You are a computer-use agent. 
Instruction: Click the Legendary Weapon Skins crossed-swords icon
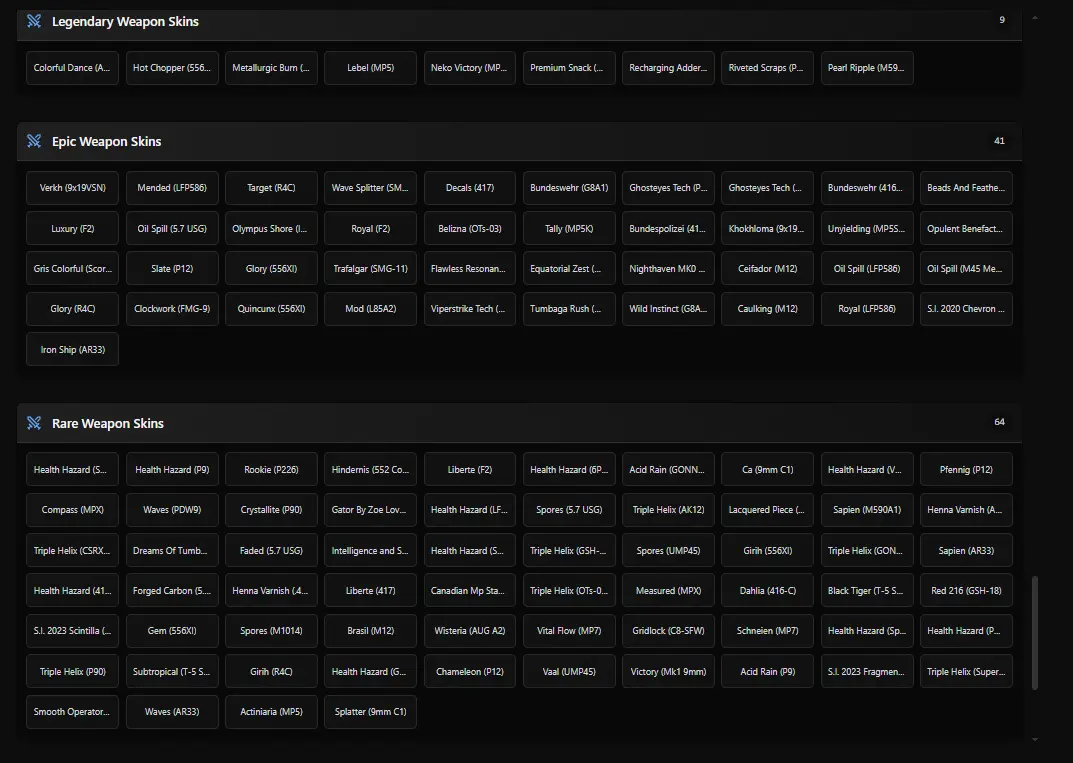(x=34, y=21)
